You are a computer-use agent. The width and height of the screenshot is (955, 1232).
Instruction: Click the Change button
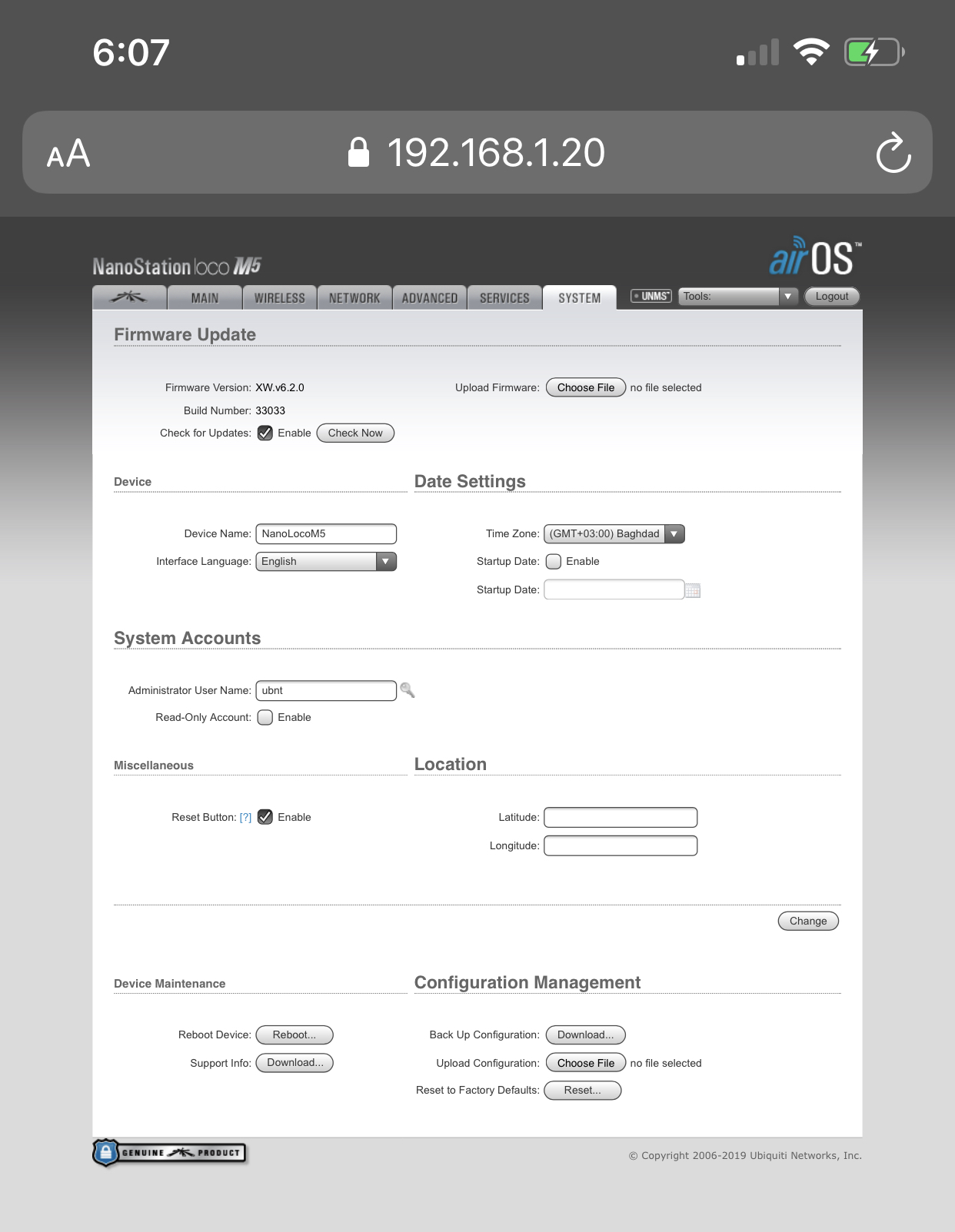pos(808,921)
